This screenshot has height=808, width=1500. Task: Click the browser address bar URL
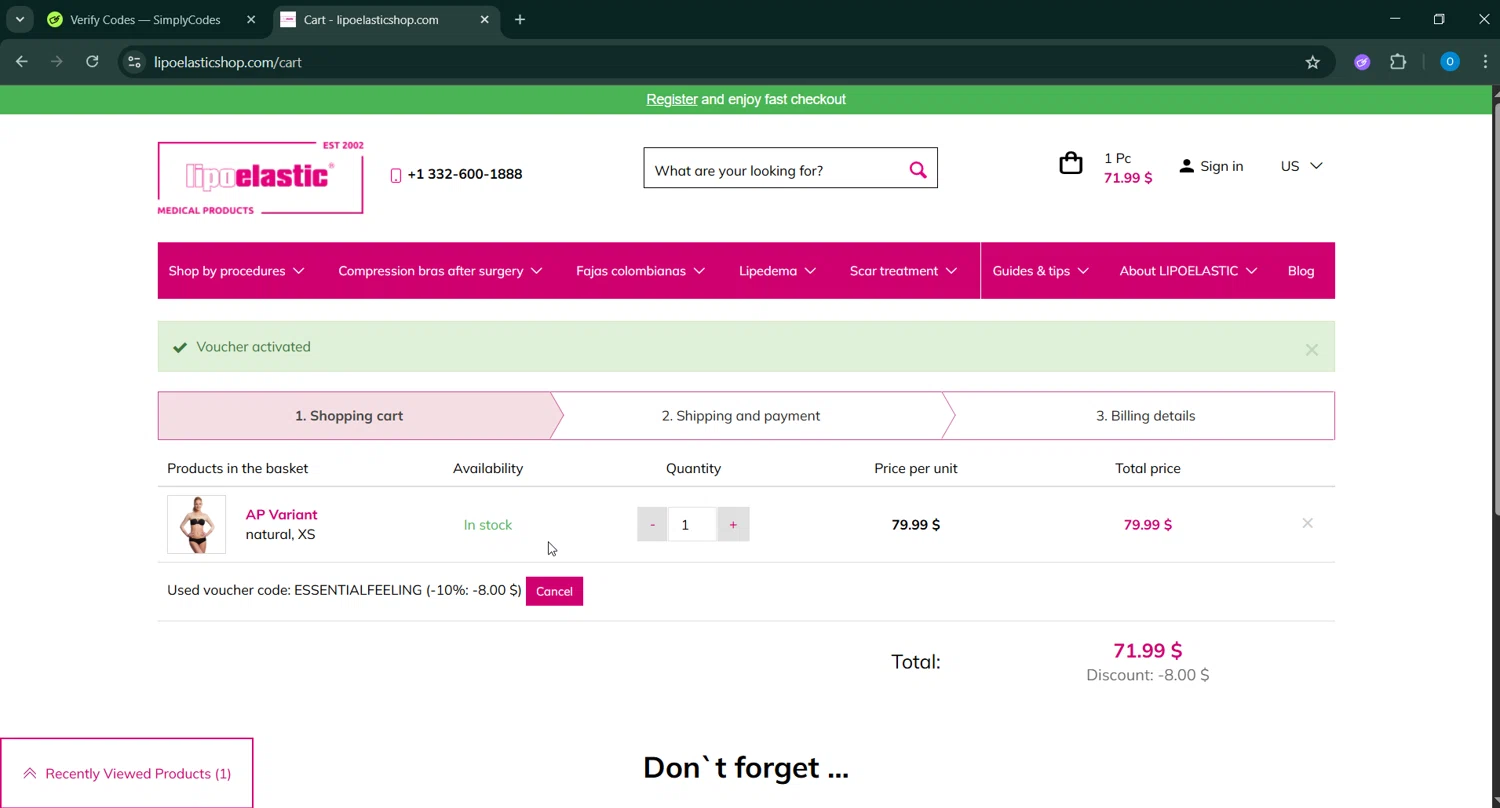(x=228, y=62)
